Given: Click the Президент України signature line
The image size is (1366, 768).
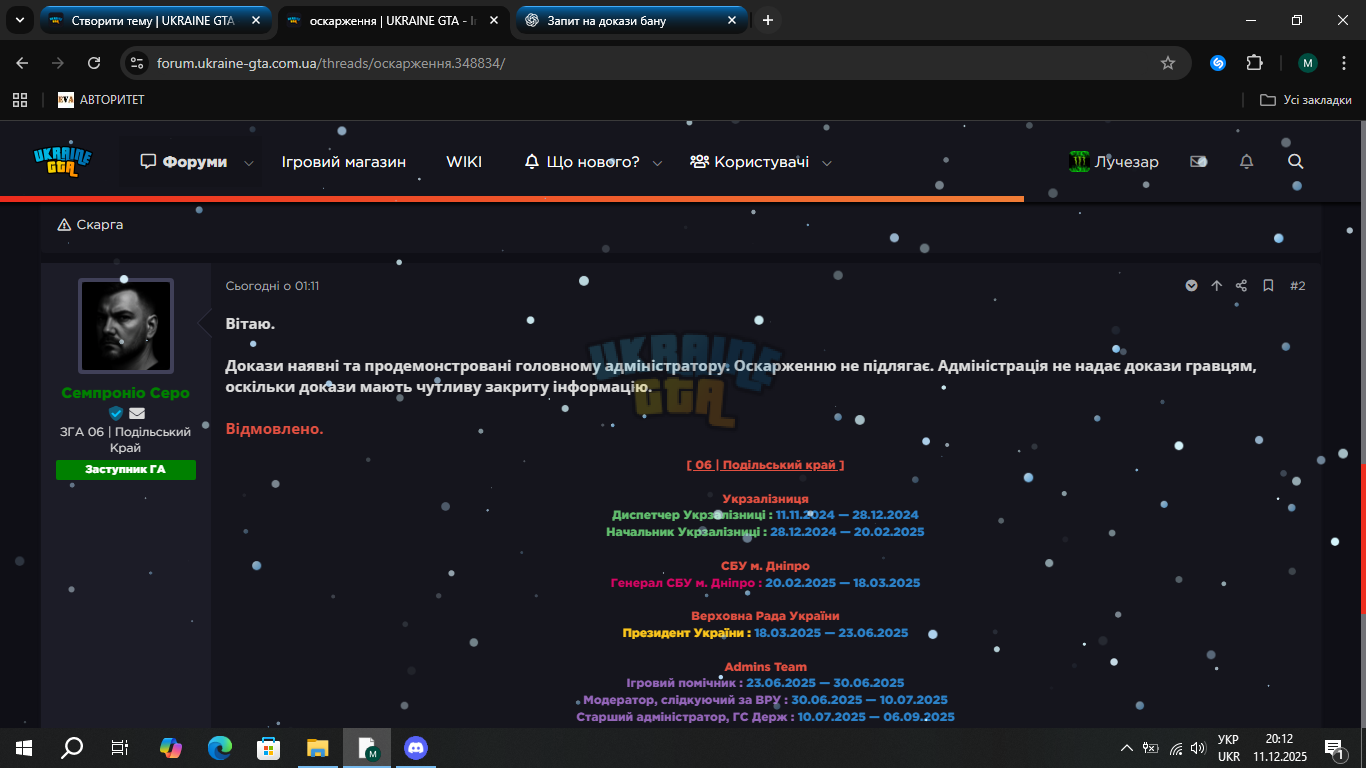Looking at the screenshot, I should (x=766, y=633).
